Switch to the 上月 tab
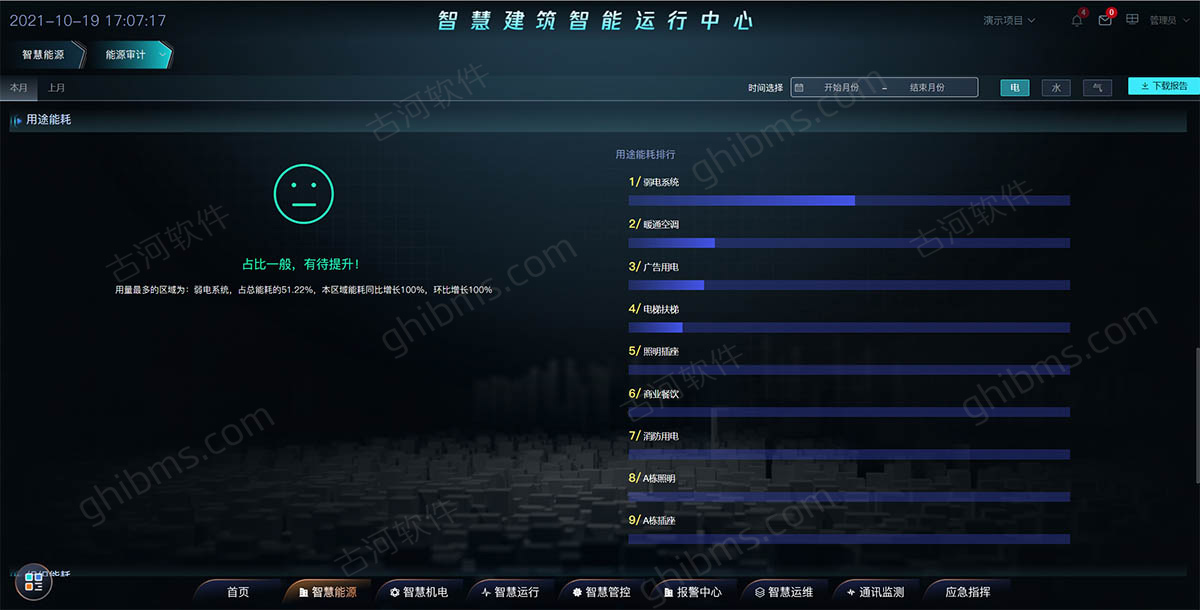Image resolution: width=1200 pixels, height=610 pixels. click(56, 88)
